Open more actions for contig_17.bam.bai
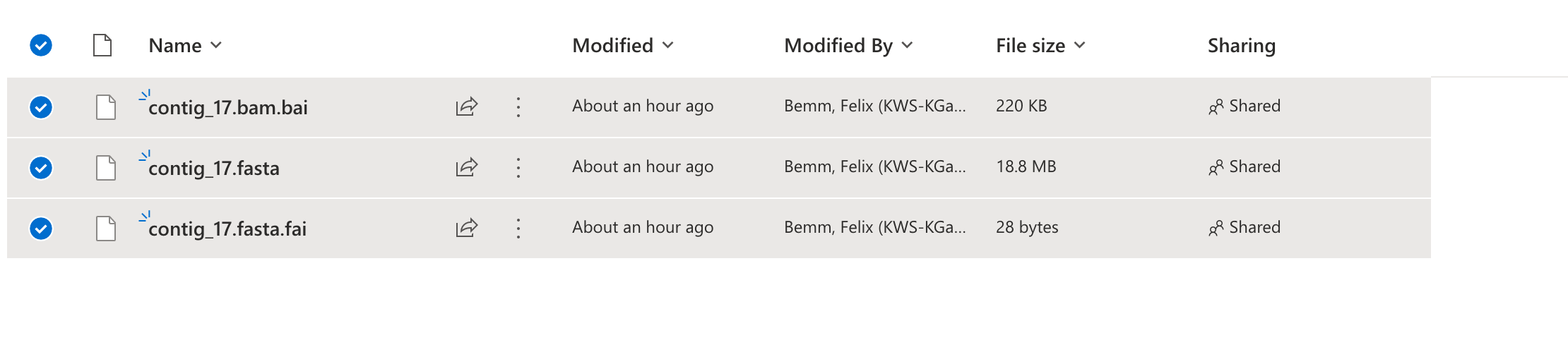Image resolution: width=1568 pixels, height=364 pixels. (518, 107)
